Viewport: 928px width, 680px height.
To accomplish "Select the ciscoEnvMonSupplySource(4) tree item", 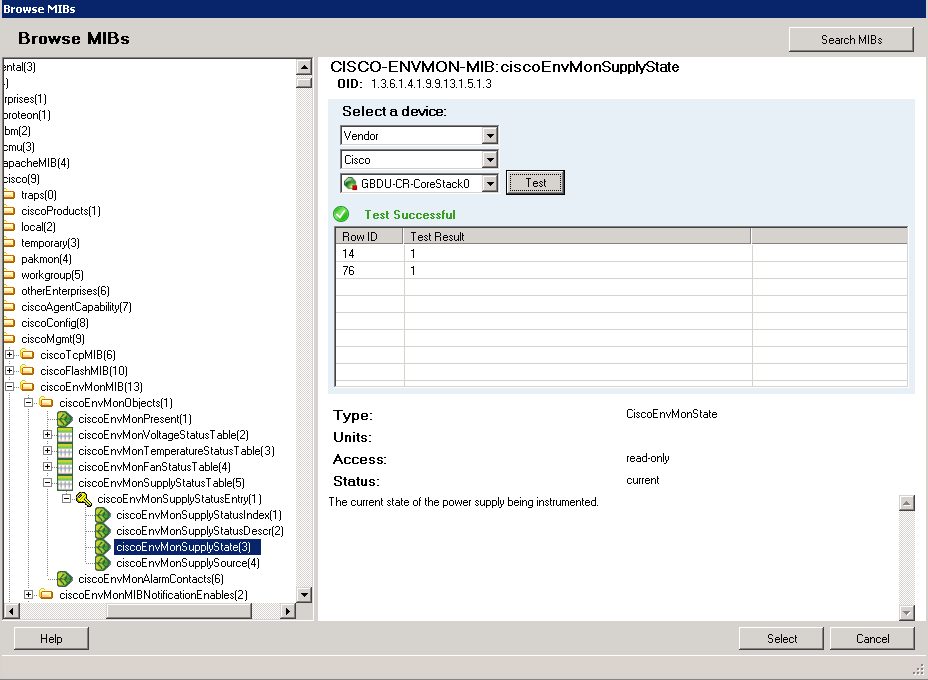I will [x=188, y=563].
